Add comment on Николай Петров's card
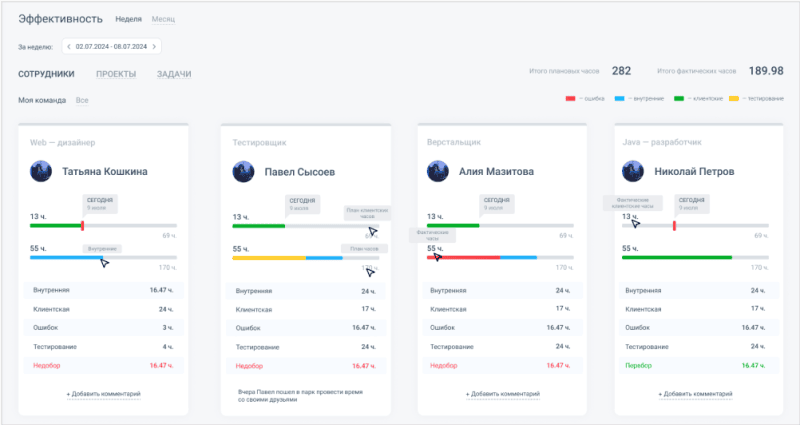Viewport: 800px width, 425px height. click(x=695, y=394)
